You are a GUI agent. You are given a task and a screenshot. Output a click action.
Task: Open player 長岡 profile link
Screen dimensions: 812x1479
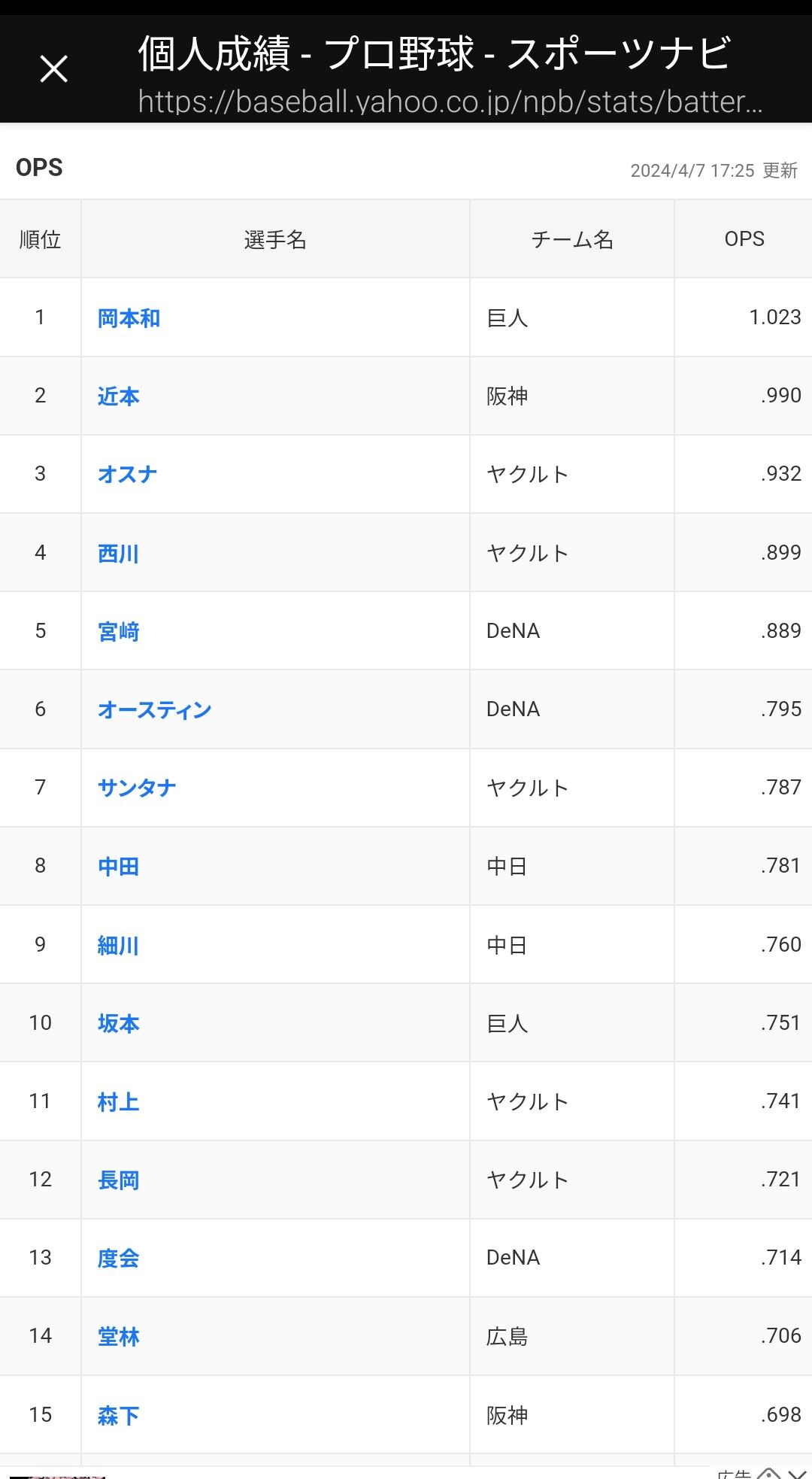[x=118, y=1180]
